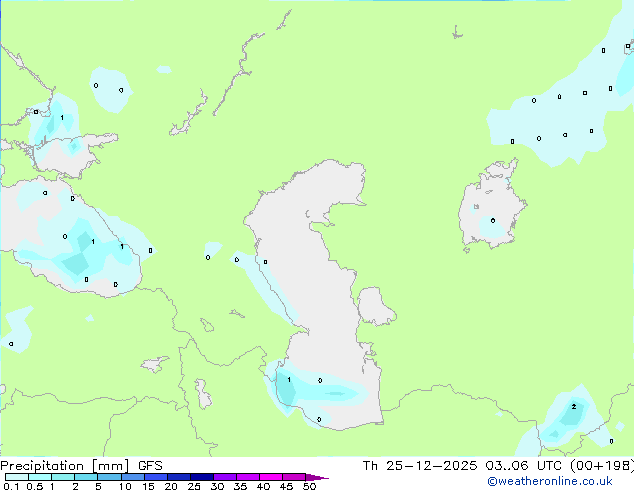Click the 30 mm violet legend box
The height and width of the screenshot is (490, 634).
(x=224, y=477)
